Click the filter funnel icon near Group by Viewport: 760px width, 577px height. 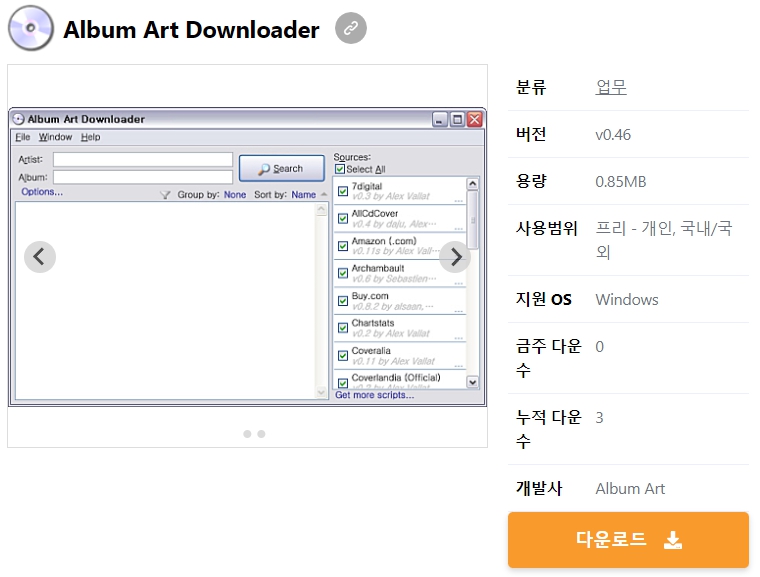165,195
